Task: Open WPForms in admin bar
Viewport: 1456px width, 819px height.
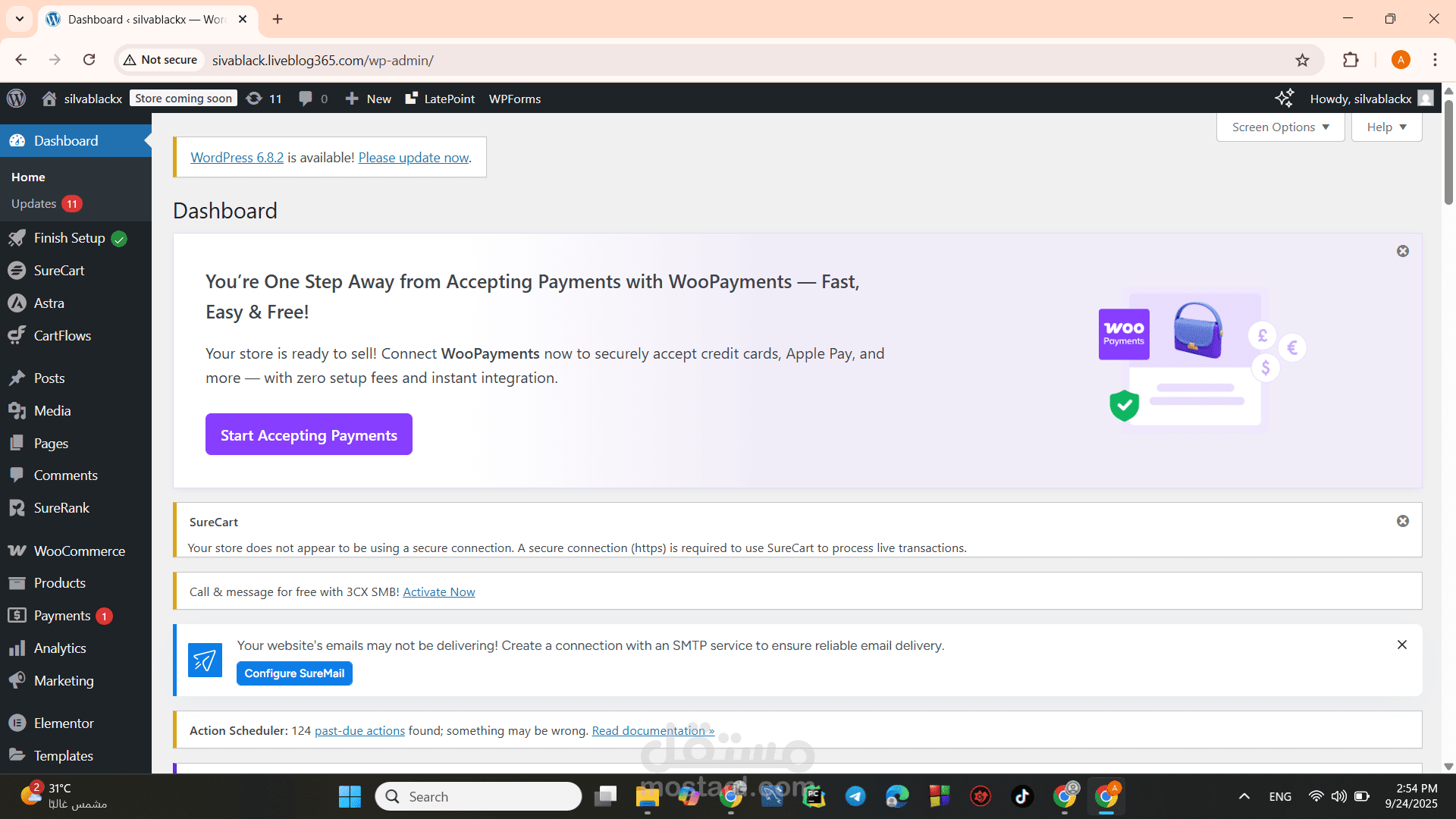Action: (x=515, y=99)
